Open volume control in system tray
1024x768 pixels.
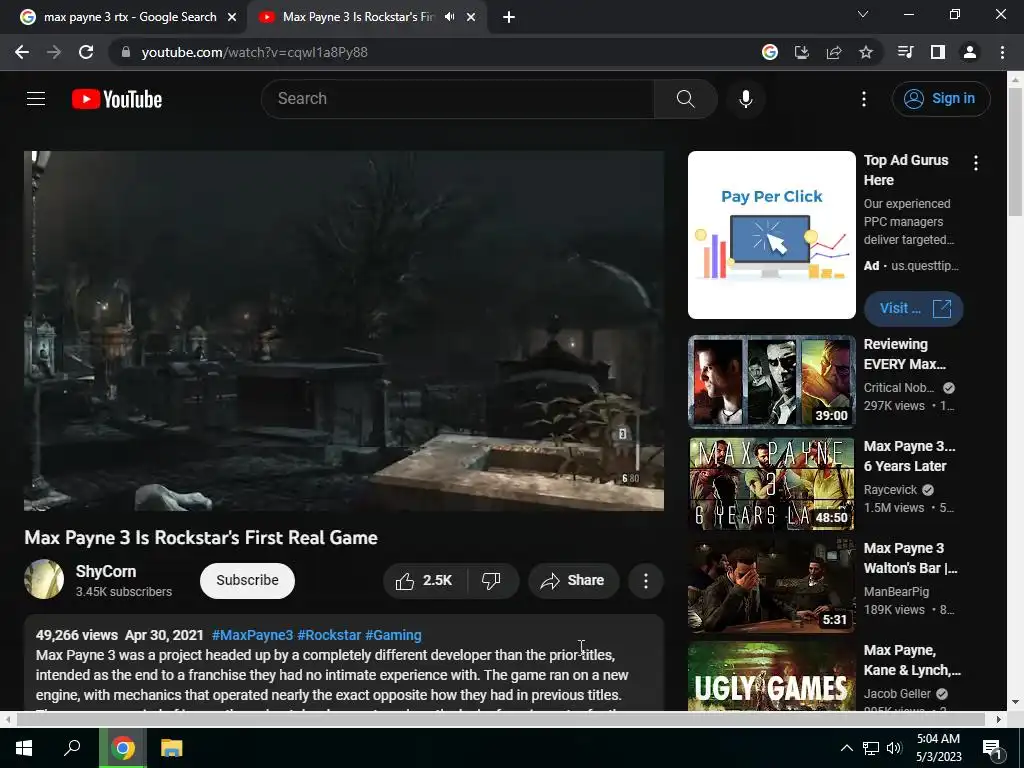pyautogui.click(x=894, y=748)
